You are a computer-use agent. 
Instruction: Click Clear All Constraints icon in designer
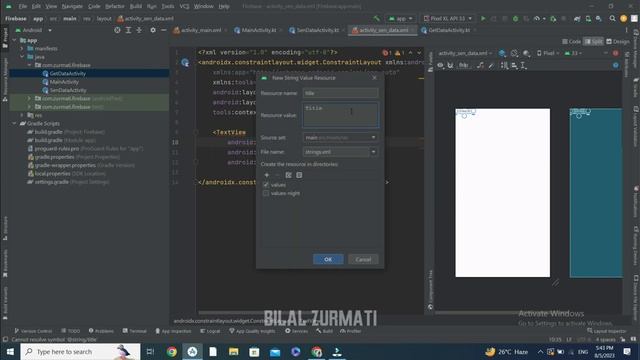[481, 65]
